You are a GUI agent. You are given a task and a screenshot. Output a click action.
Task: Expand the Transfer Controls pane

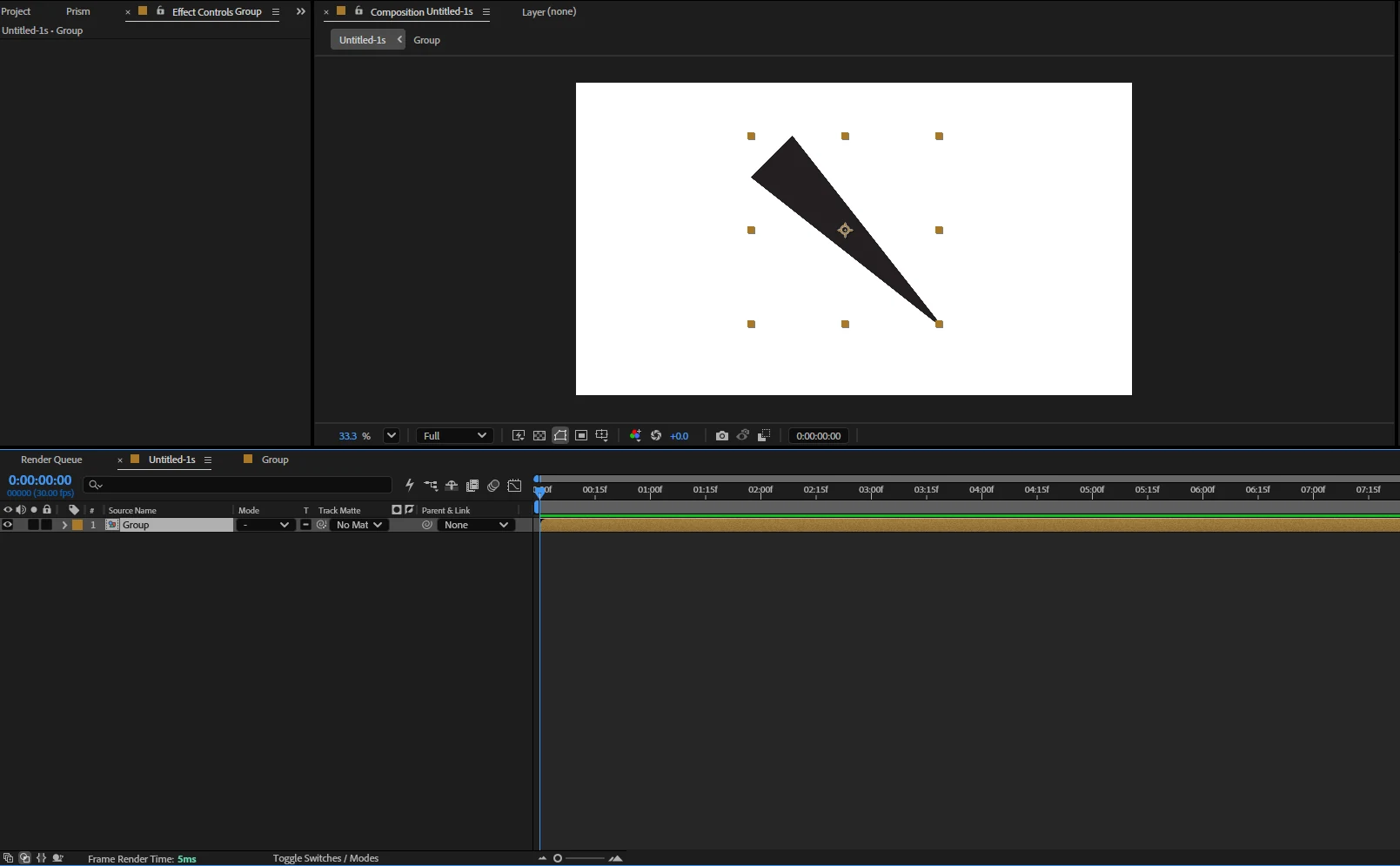coord(25,858)
